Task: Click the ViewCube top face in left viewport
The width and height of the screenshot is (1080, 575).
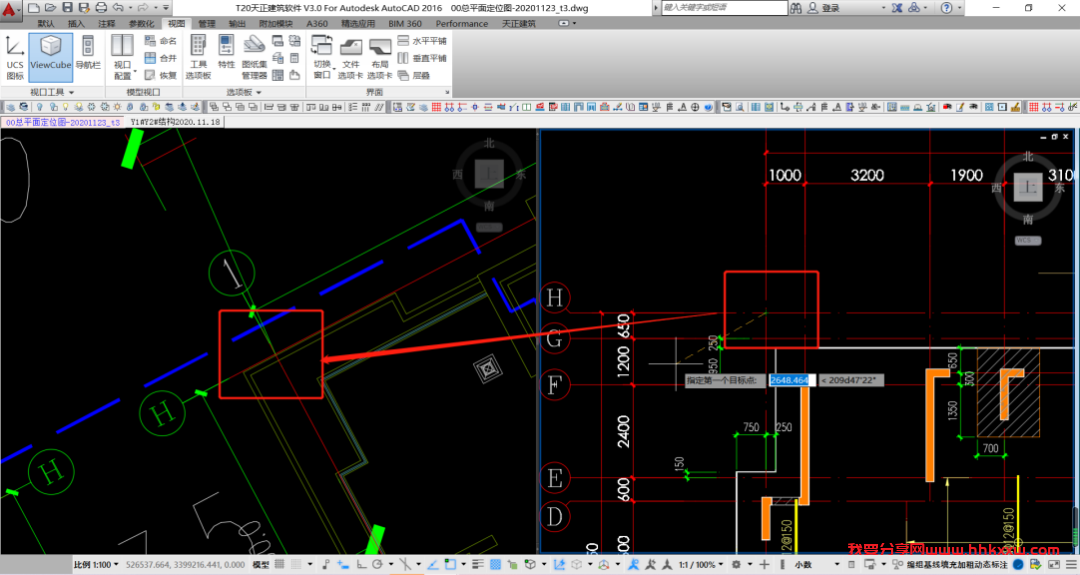Action: pos(489,174)
